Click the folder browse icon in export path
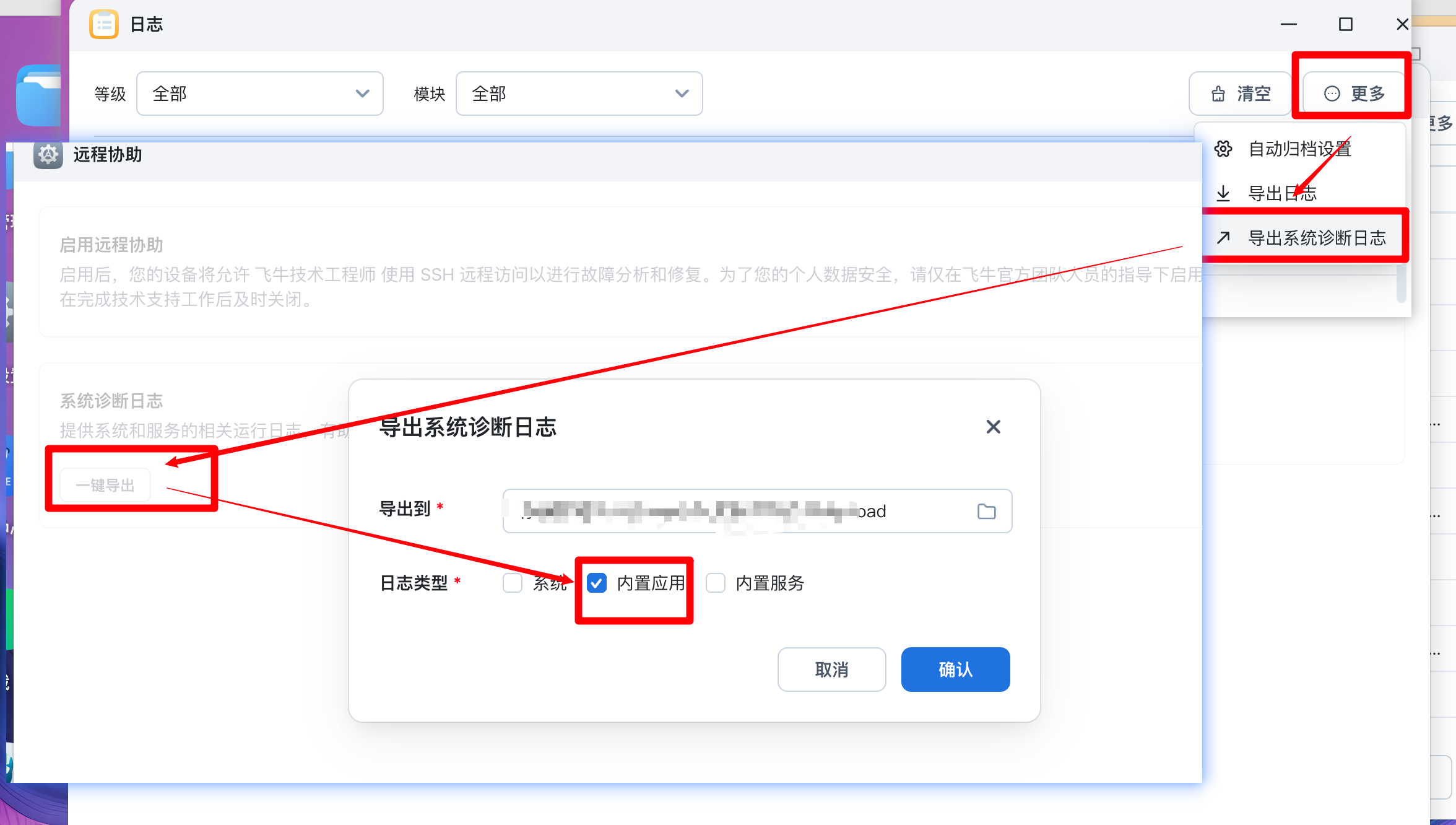1456x825 pixels. click(x=986, y=511)
